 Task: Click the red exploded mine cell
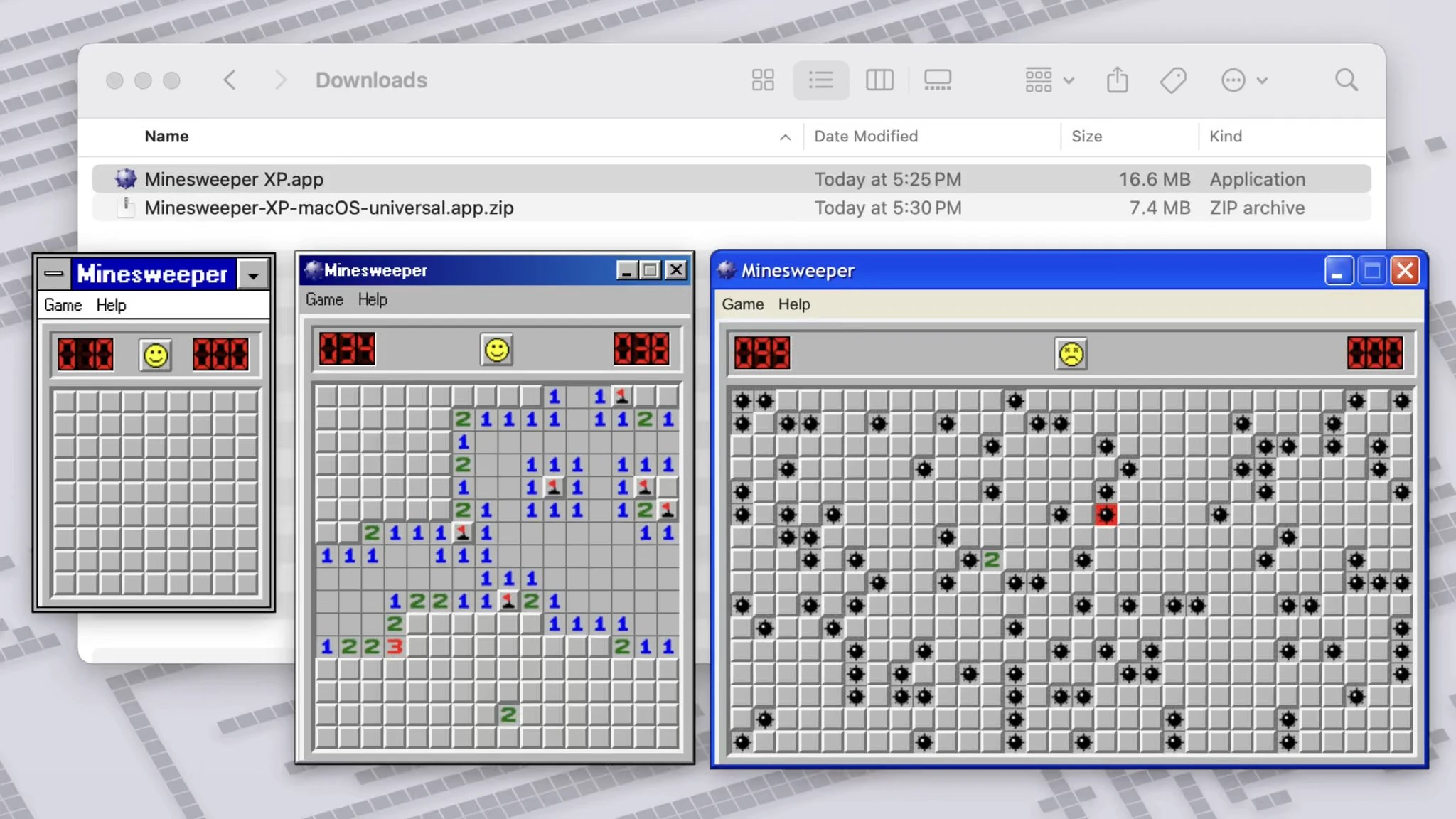(x=1106, y=514)
